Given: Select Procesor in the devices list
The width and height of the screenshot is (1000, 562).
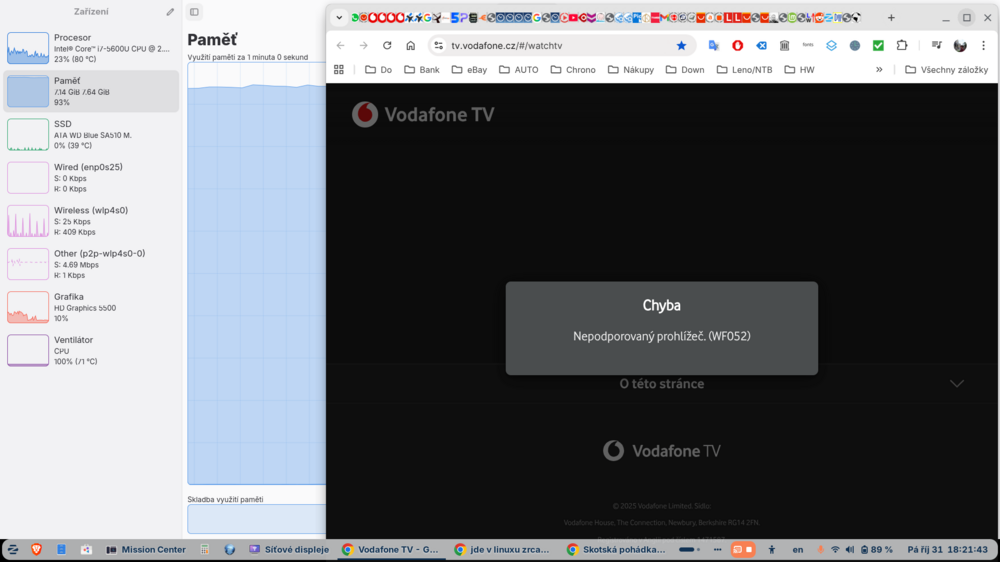Looking at the screenshot, I should tap(91, 48).
